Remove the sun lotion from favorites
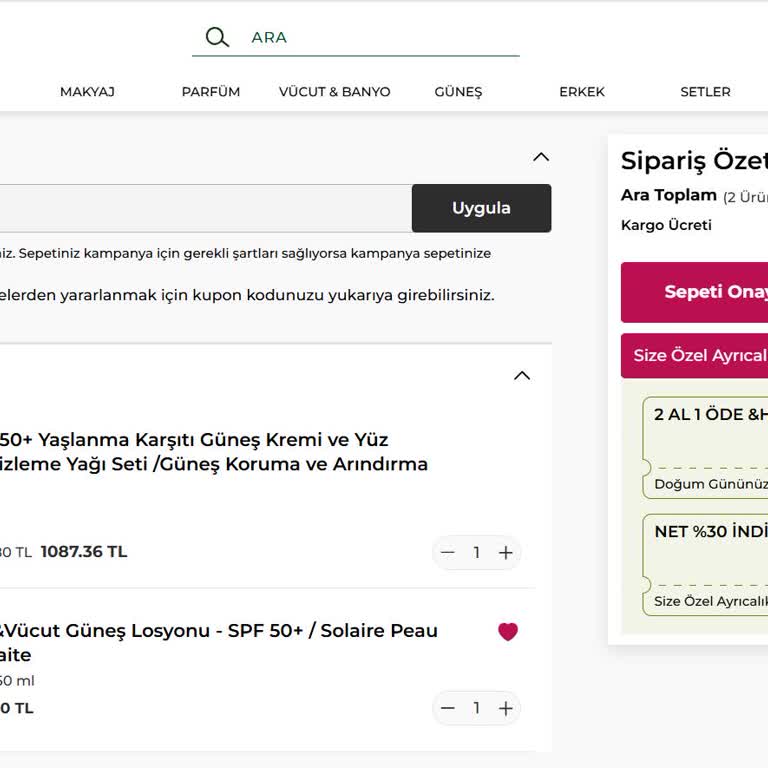Screen dimensions: 768x768 [x=508, y=632]
